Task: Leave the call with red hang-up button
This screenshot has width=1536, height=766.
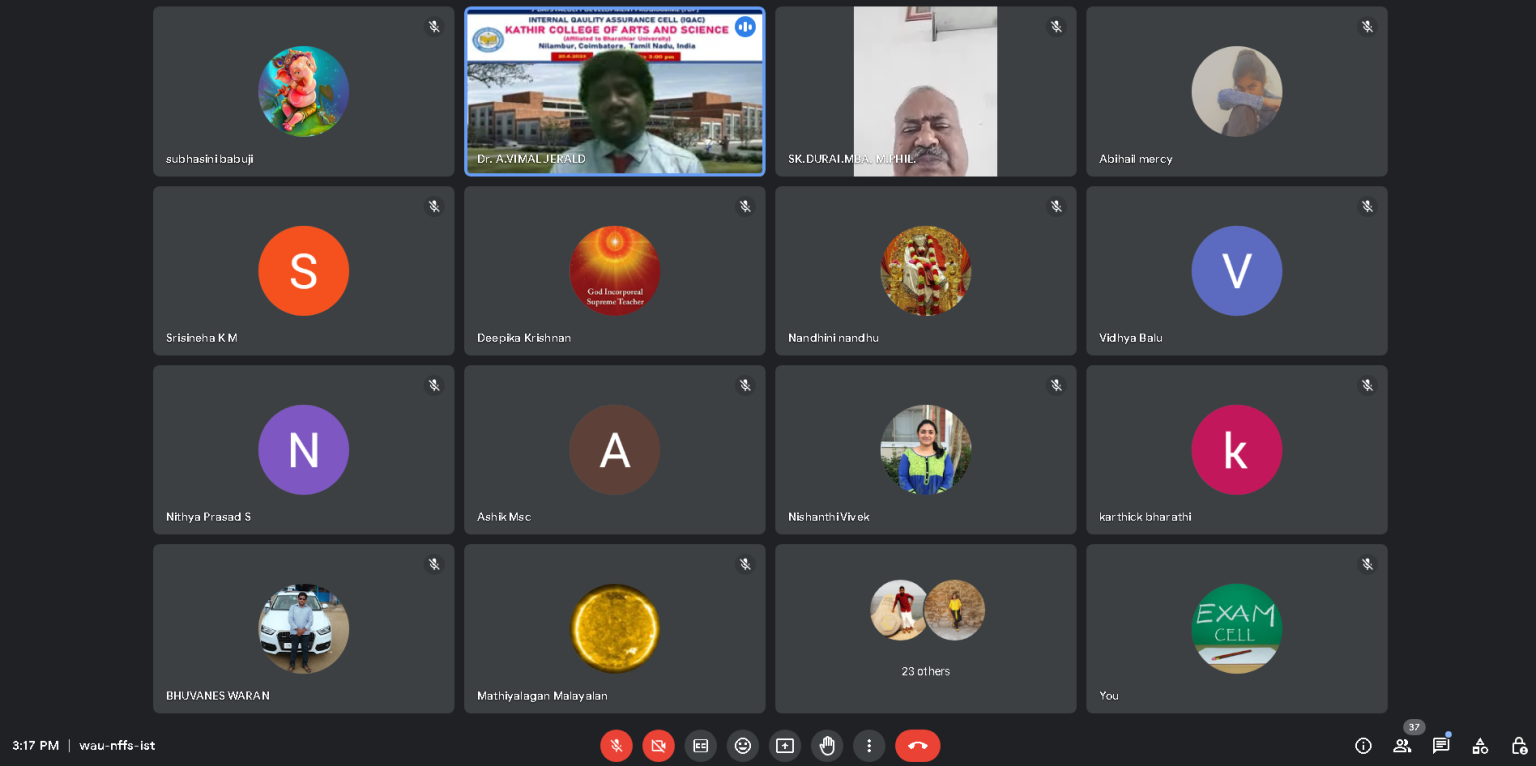Action: pyautogui.click(x=917, y=745)
